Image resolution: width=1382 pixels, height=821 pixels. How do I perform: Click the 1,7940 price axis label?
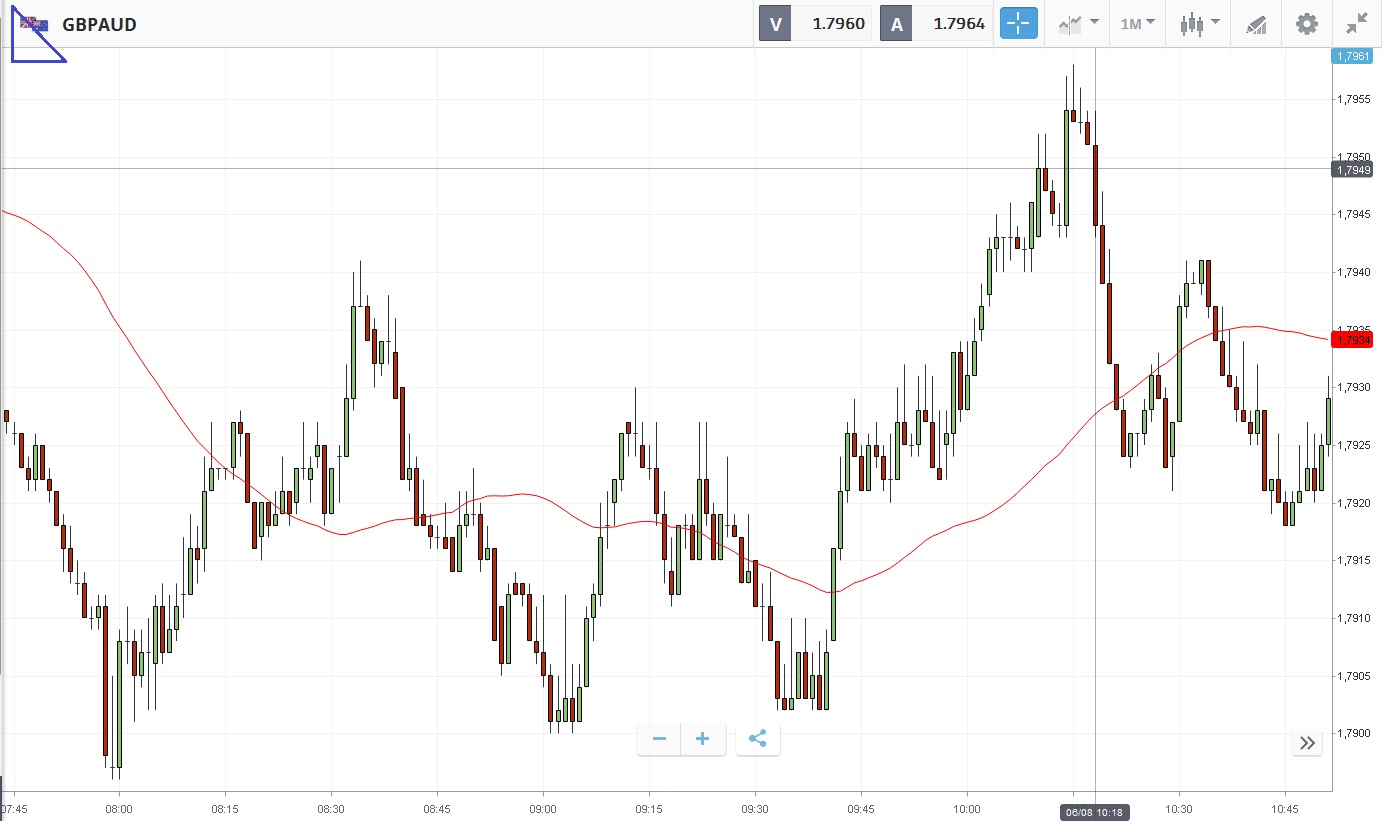tap(1353, 272)
